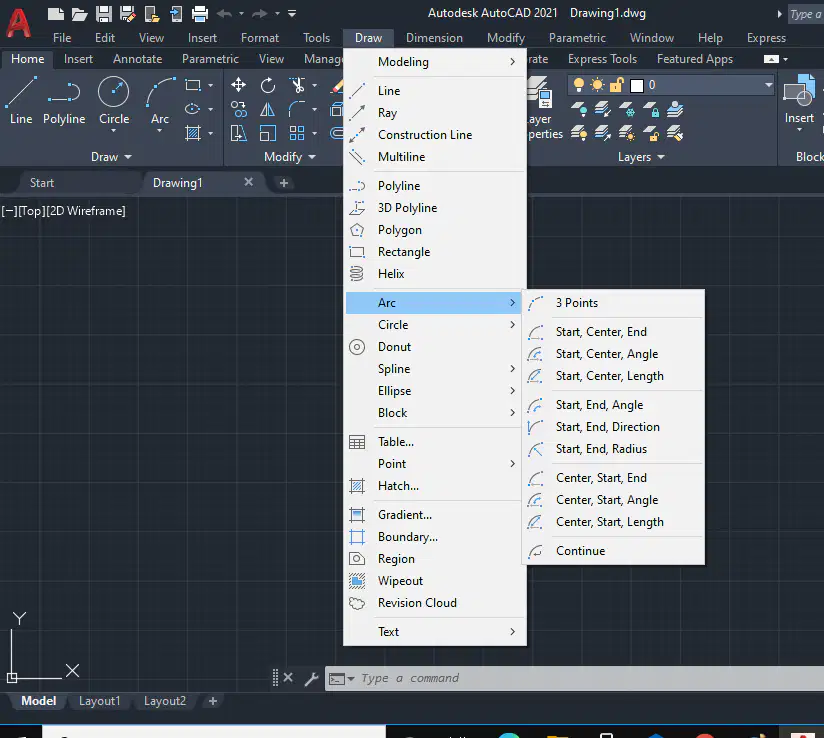Add a new layout tab
824x738 pixels.
tap(212, 701)
